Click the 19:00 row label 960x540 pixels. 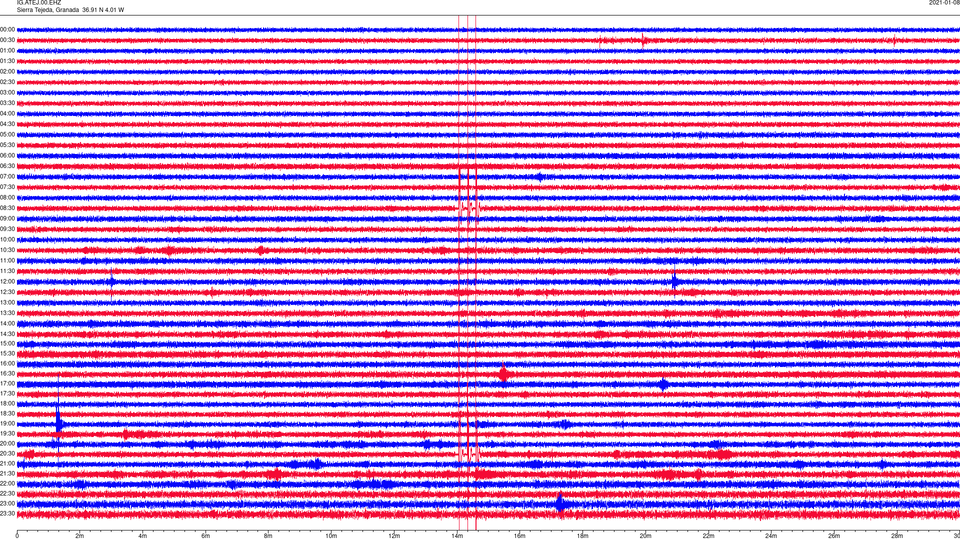7,424
